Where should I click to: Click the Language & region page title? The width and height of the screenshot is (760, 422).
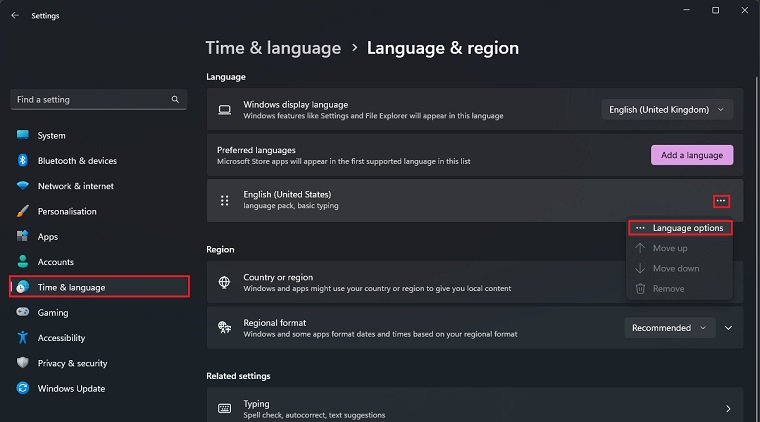pyautogui.click(x=443, y=48)
